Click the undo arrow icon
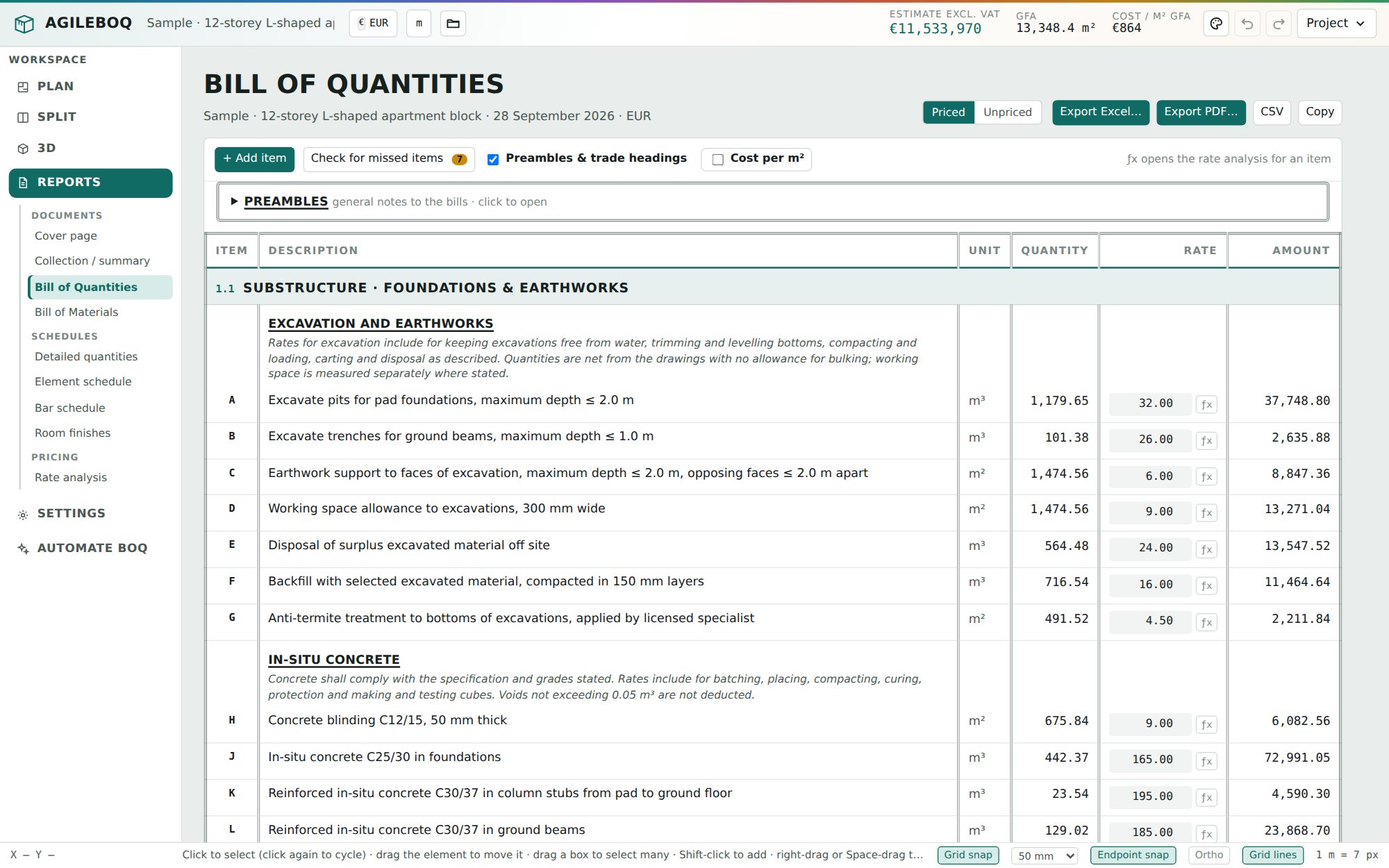 pyautogui.click(x=1247, y=24)
